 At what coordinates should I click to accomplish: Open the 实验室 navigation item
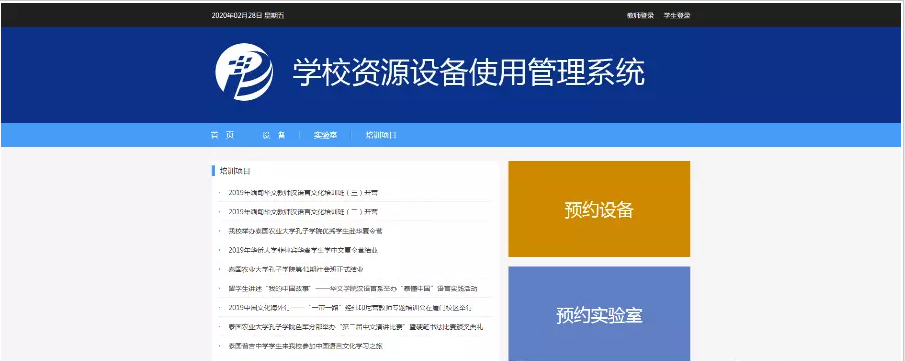pyautogui.click(x=326, y=135)
